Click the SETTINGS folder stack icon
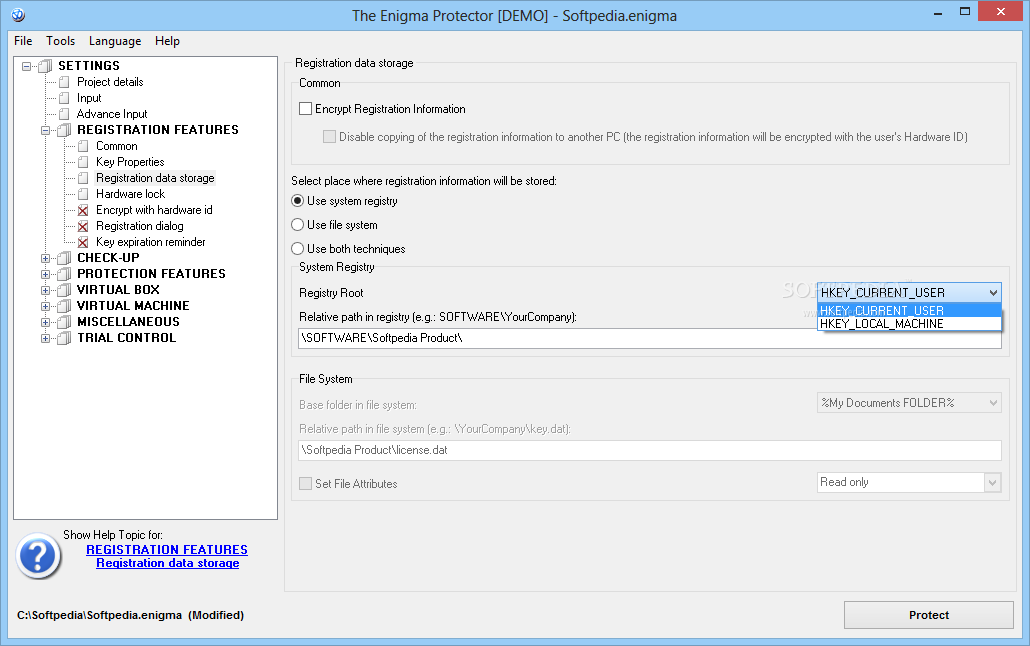This screenshot has width=1030, height=646. [x=45, y=66]
